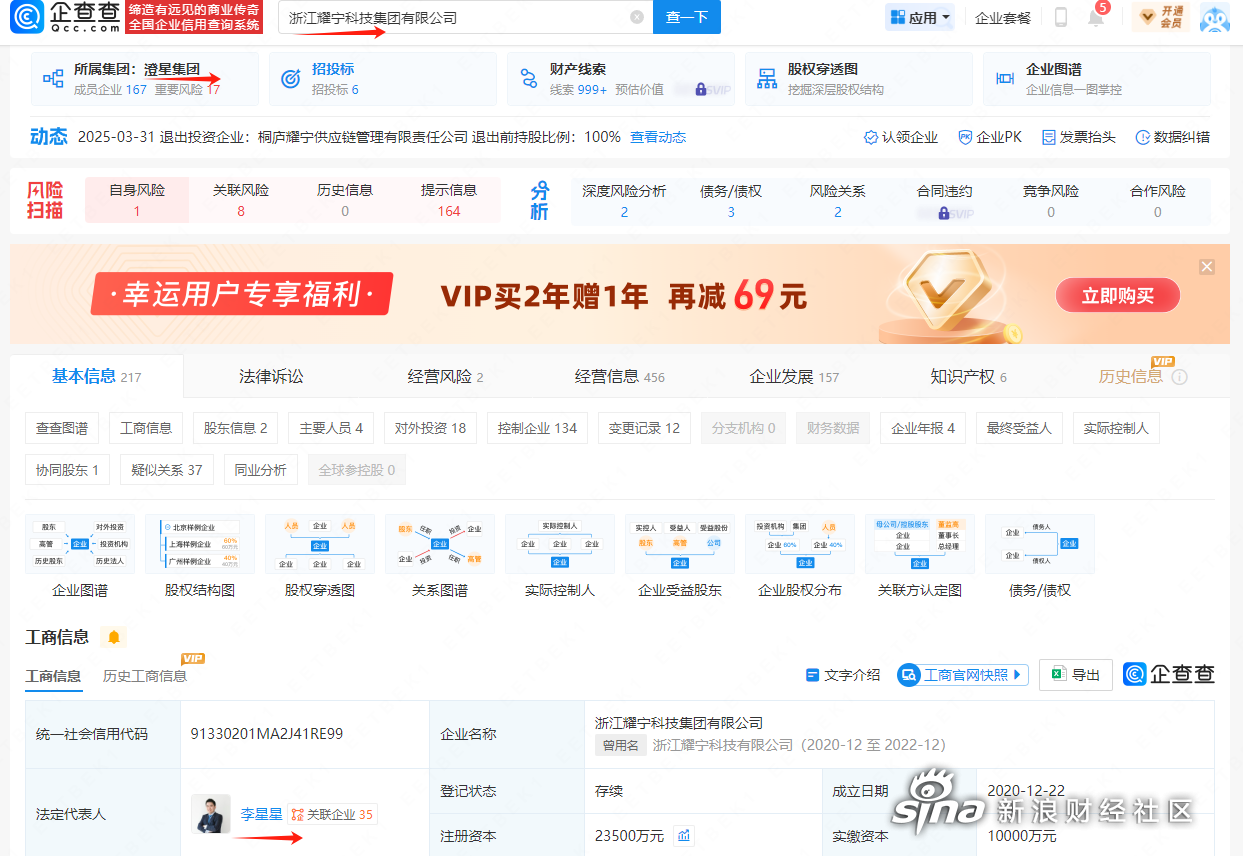This screenshot has height=856, width=1243.
Task: Open the 招投标 card
Action: [382, 79]
